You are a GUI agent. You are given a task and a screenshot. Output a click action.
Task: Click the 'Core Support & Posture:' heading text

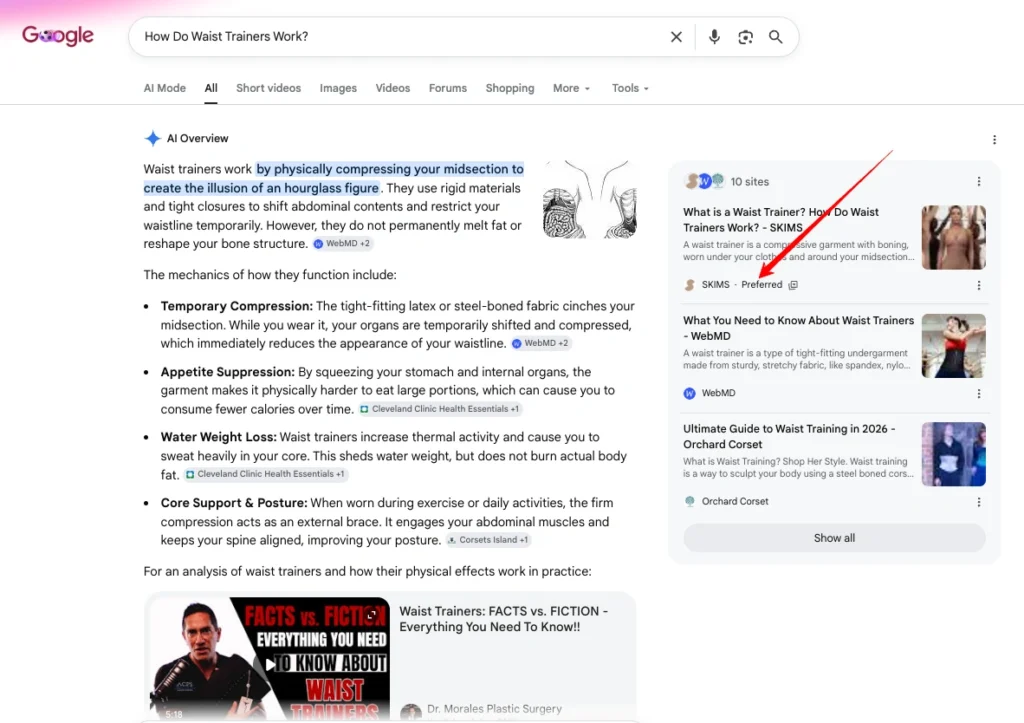click(x=234, y=503)
